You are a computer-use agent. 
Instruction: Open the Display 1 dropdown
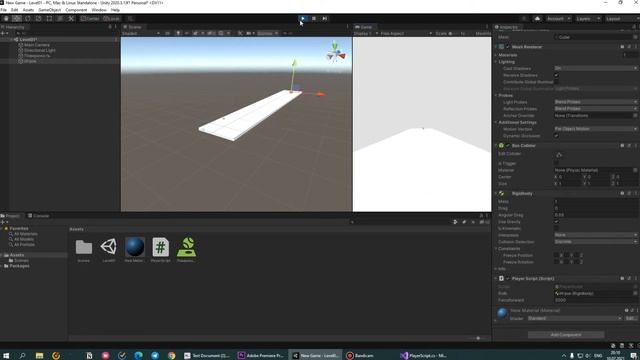click(366, 33)
